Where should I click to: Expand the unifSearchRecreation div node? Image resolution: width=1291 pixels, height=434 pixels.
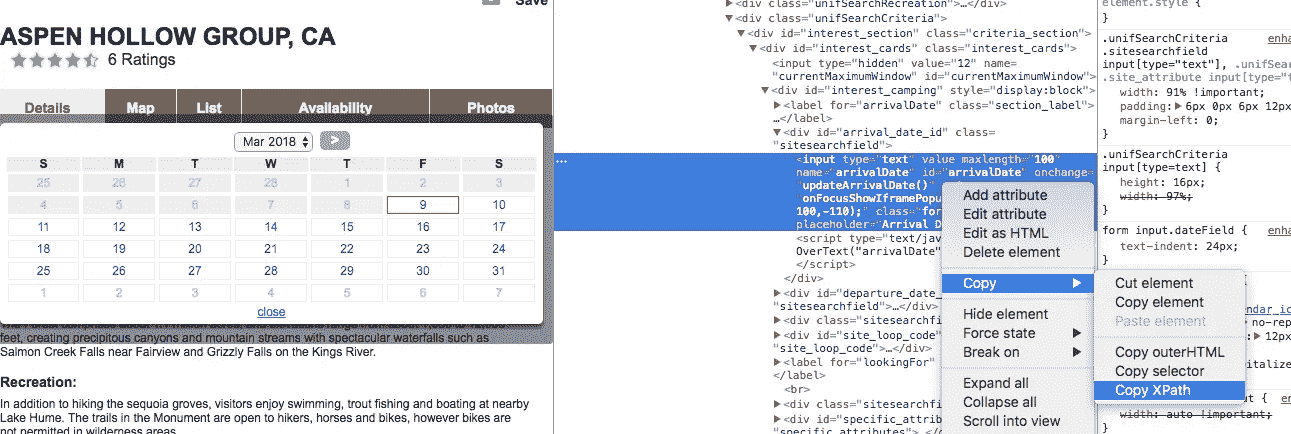pyautogui.click(x=729, y=4)
